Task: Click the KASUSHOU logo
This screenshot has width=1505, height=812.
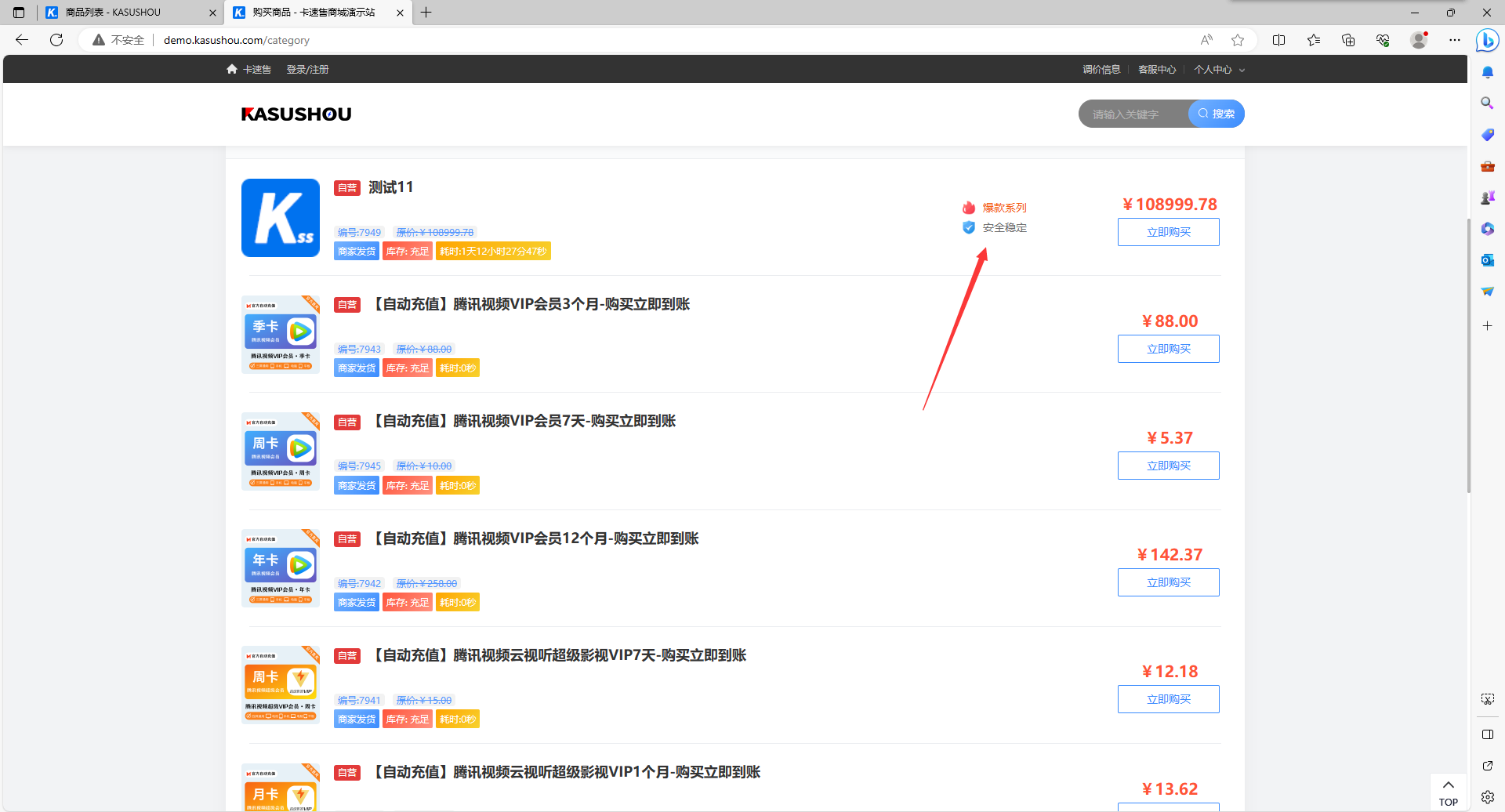Action: click(296, 114)
